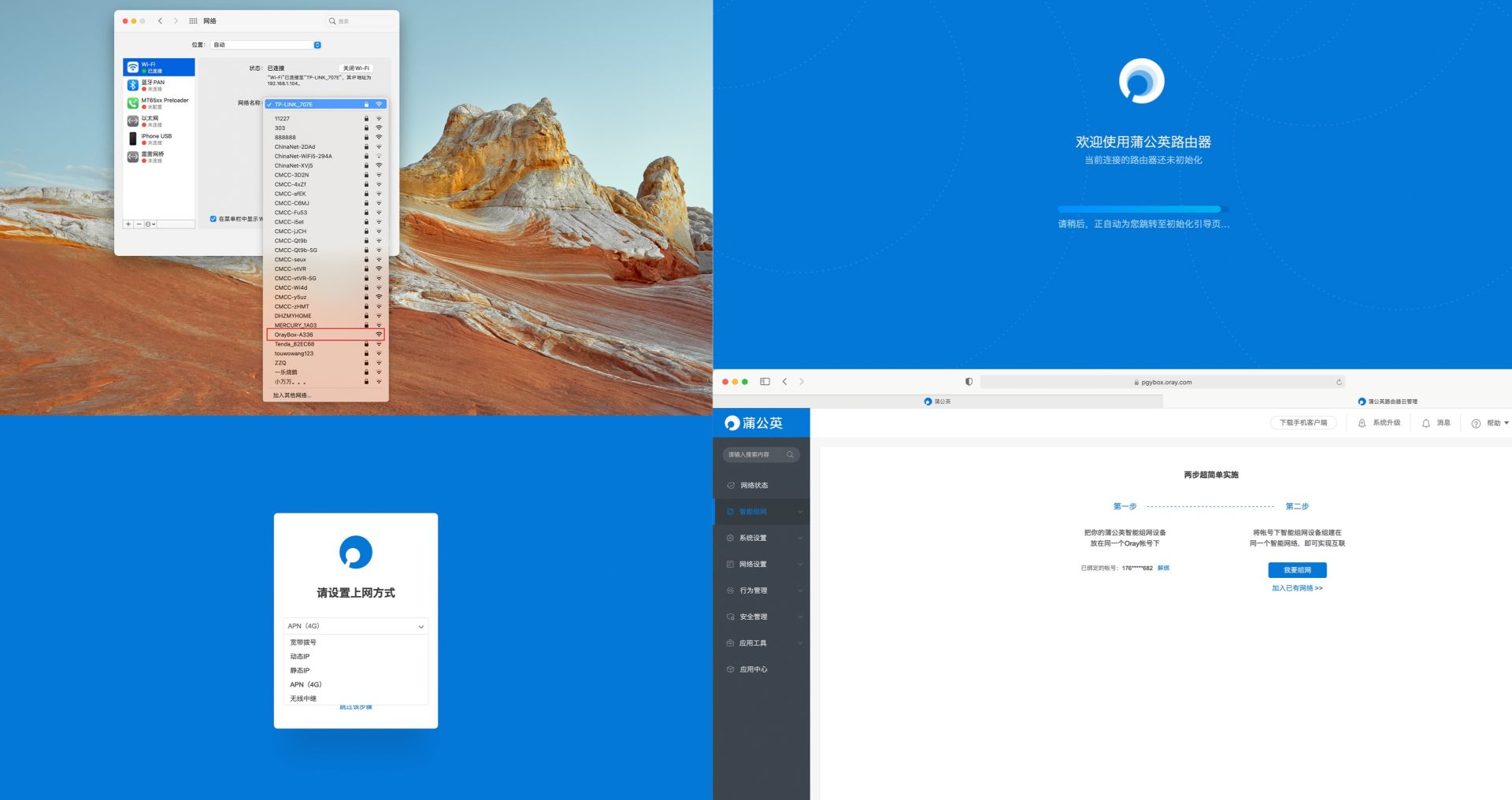Open the APN (4G) connection type dropdown

click(355, 626)
